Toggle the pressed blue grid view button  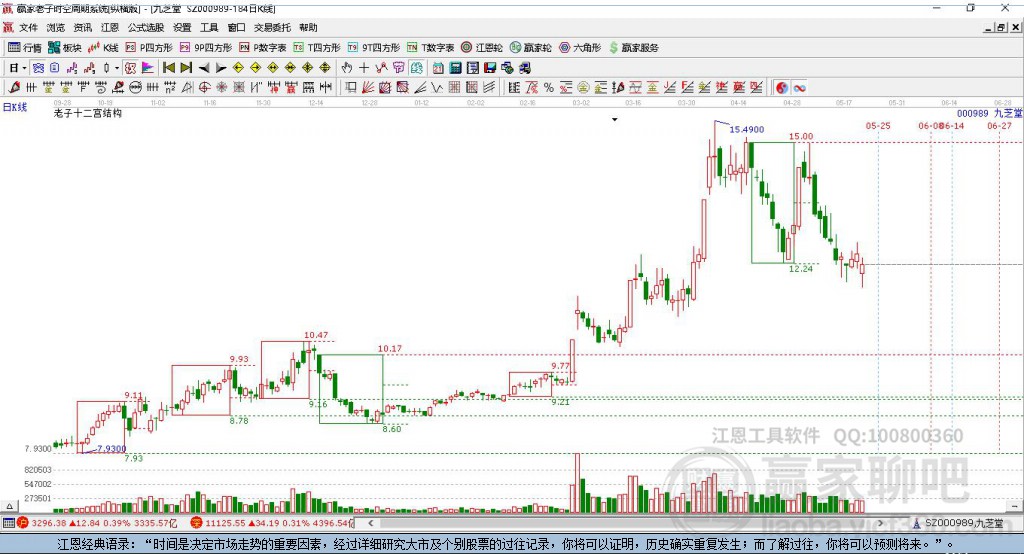coord(38,67)
